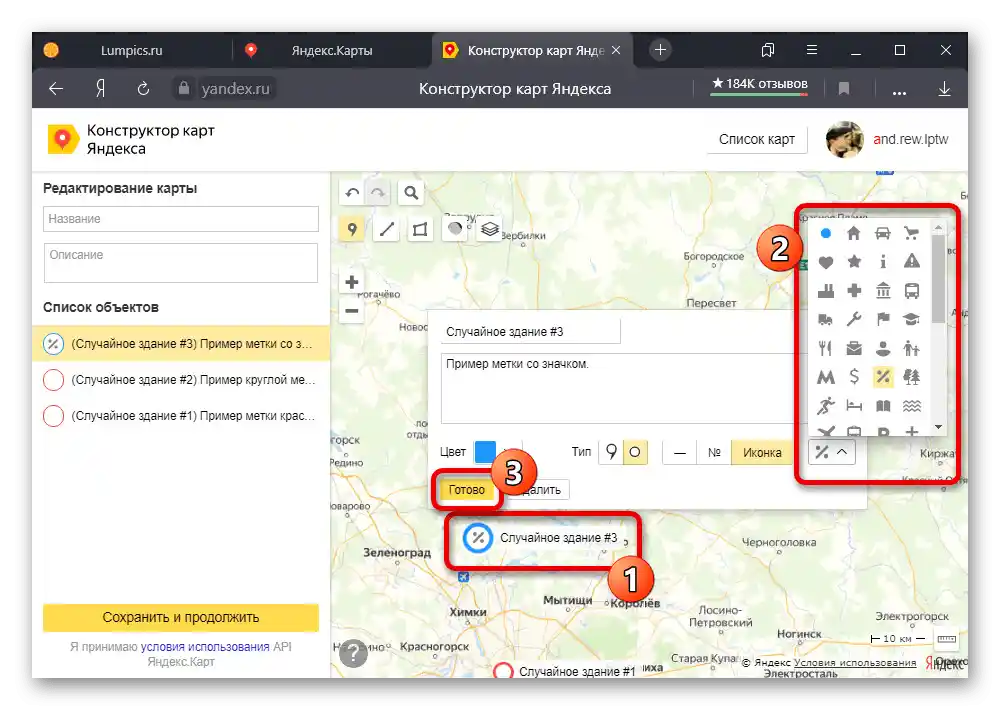Pick the warning triangle icon
The height and width of the screenshot is (710, 1000).
(x=912, y=262)
